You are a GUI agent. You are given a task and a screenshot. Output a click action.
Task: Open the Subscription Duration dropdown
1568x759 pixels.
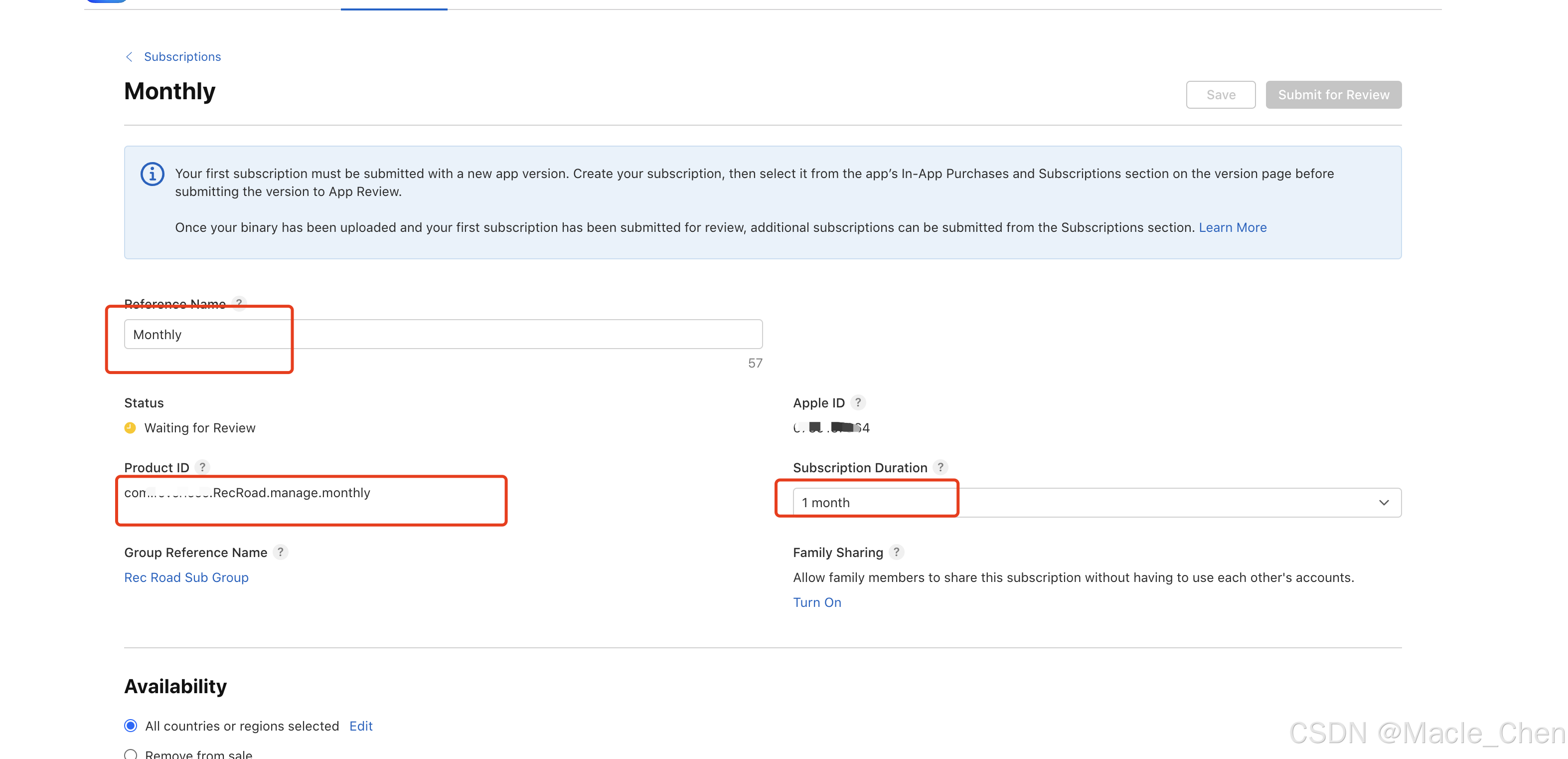click(x=1096, y=503)
